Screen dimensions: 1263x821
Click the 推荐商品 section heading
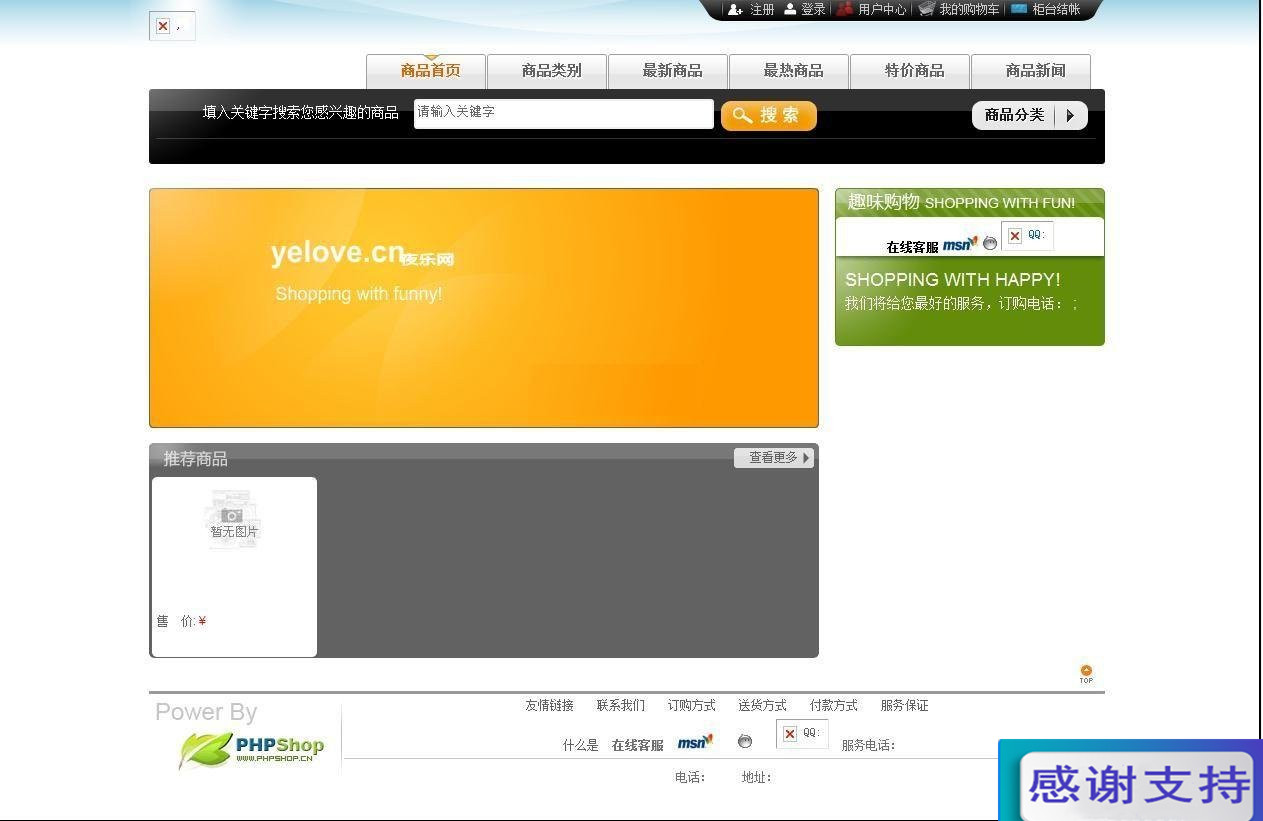point(196,459)
